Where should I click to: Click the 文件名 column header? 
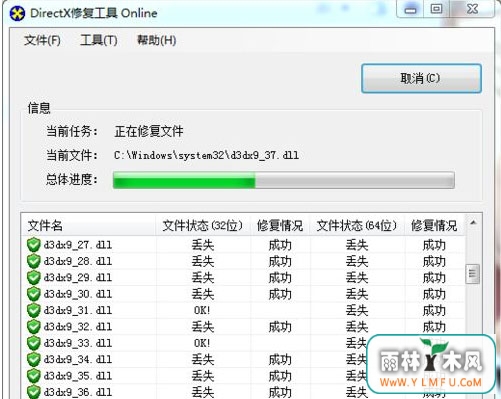pyautogui.click(x=89, y=225)
